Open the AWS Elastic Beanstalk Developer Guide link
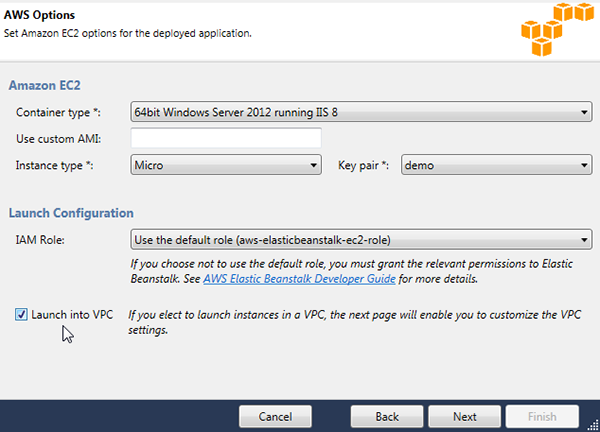This screenshot has width=600, height=432. tap(299, 279)
